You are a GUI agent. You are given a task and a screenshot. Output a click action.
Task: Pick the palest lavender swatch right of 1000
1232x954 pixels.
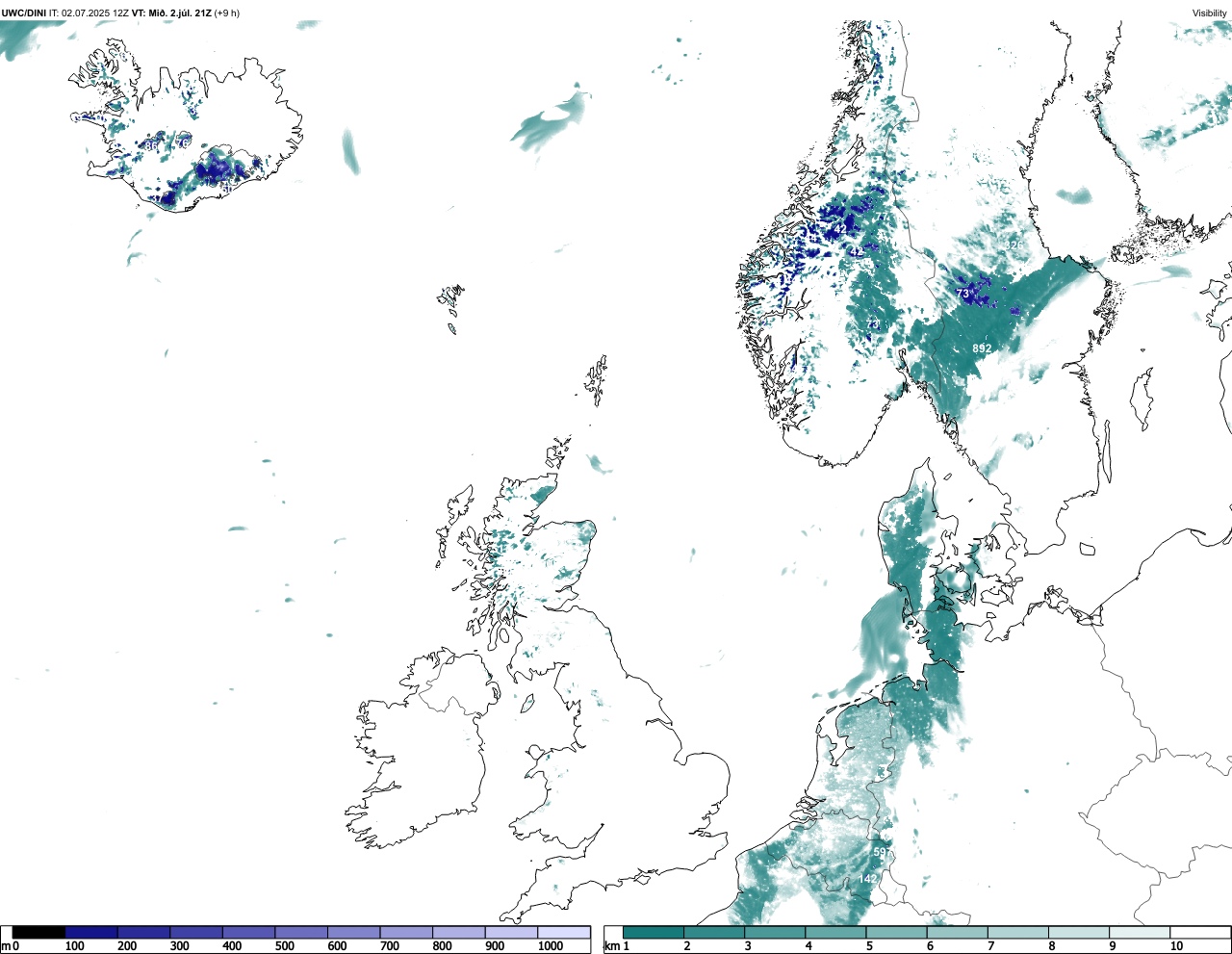(x=564, y=933)
